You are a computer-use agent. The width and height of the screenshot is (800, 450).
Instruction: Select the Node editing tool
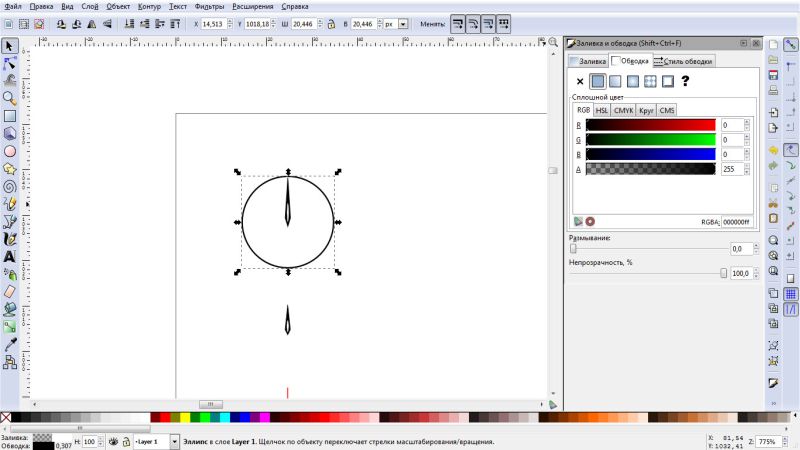click(x=10, y=64)
